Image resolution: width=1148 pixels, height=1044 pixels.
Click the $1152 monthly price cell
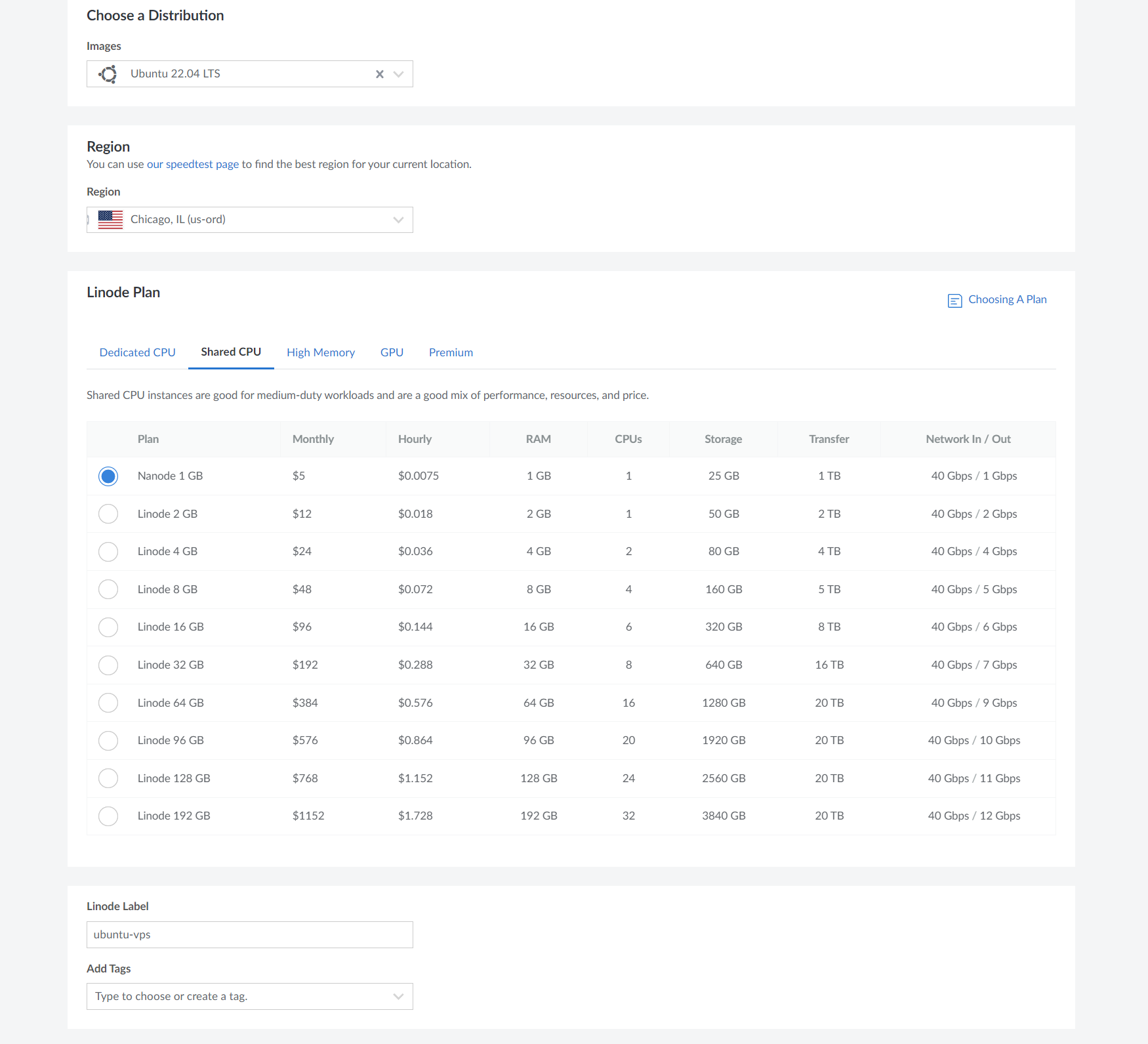pos(308,816)
